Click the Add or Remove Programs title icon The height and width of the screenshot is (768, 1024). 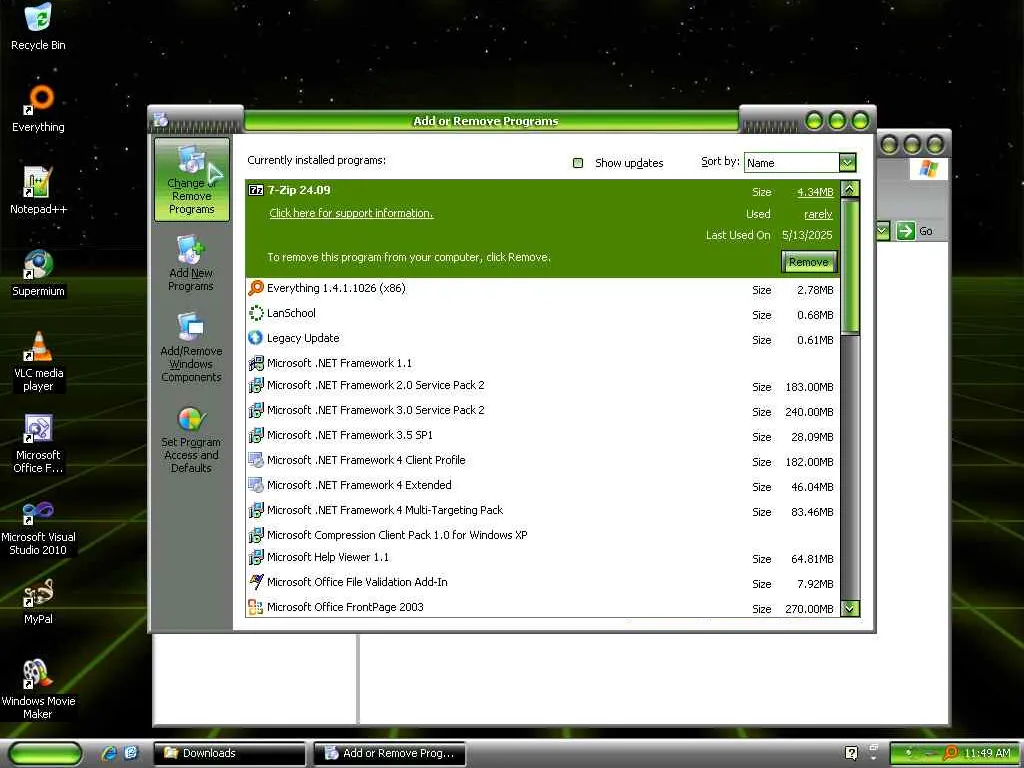[161, 120]
